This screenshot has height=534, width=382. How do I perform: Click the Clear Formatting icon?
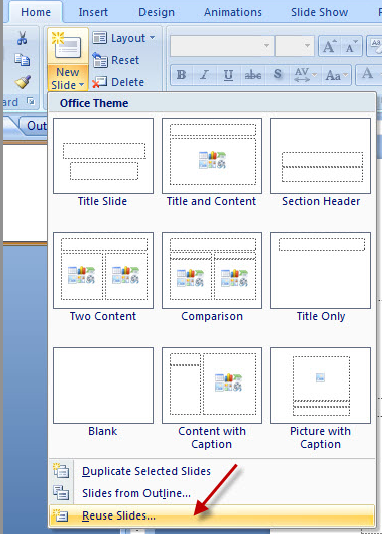pos(375,46)
